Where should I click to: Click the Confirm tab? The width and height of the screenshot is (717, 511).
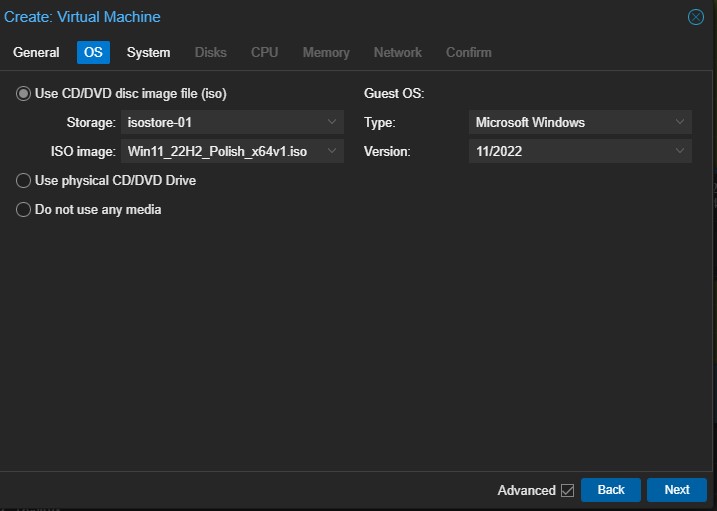click(x=468, y=52)
